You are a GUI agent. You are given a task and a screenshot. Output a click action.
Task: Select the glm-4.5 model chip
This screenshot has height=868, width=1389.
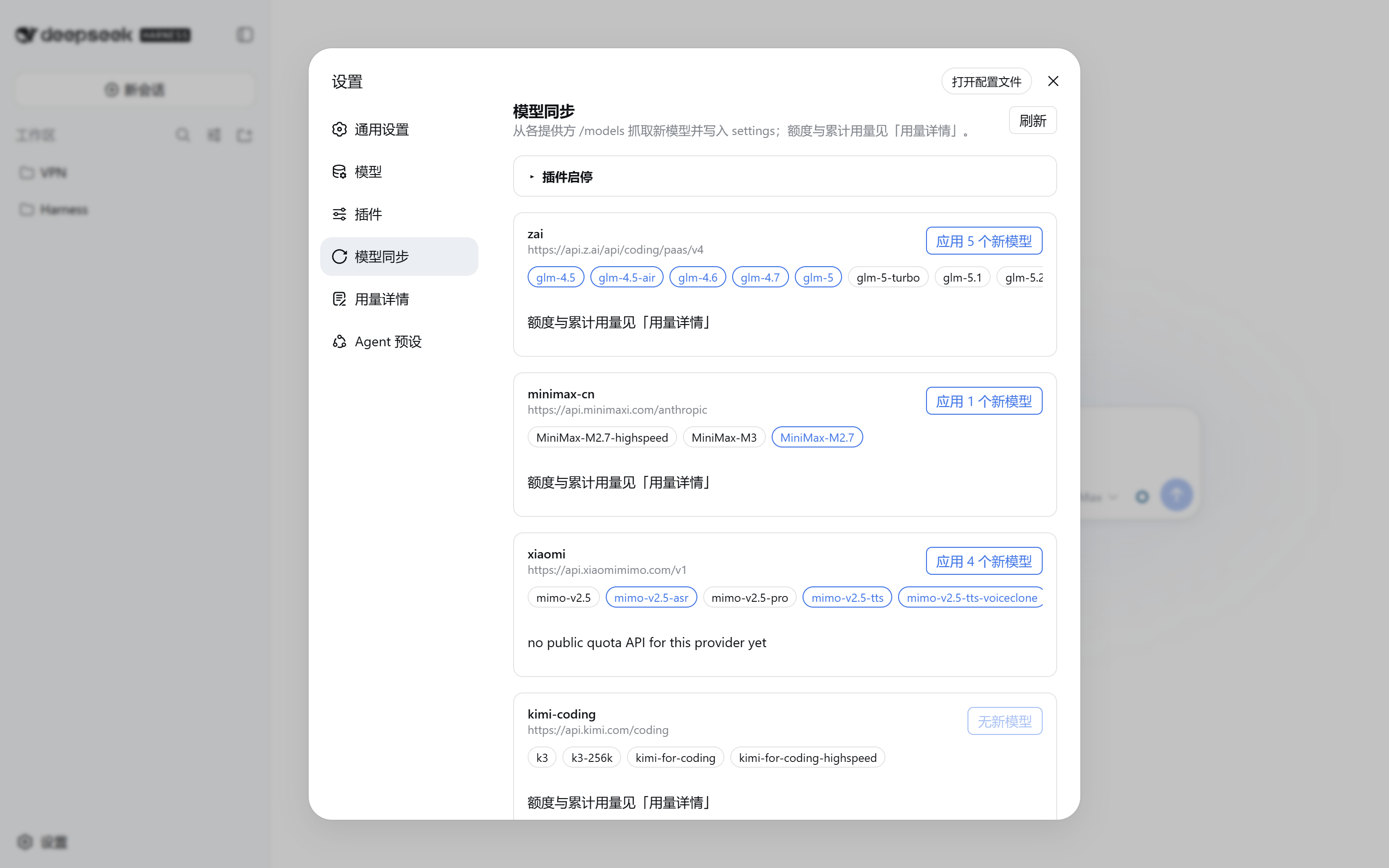(x=556, y=277)
